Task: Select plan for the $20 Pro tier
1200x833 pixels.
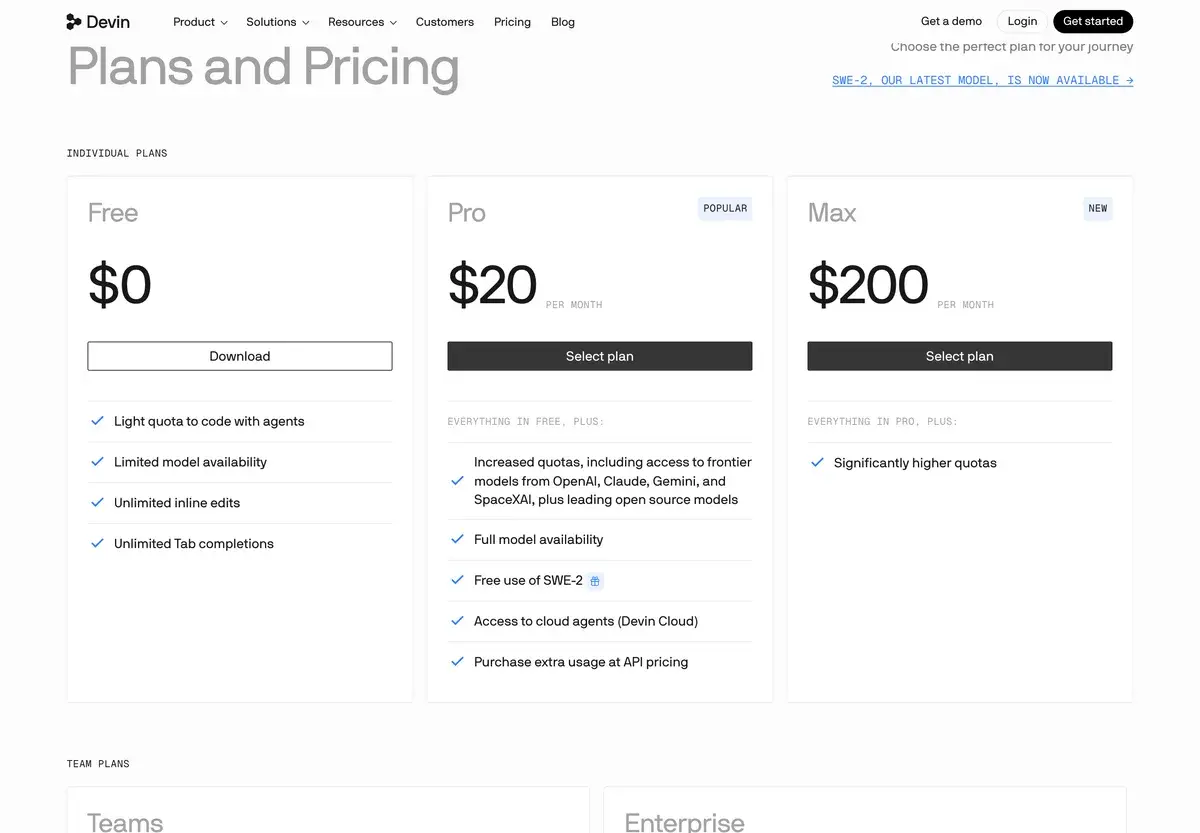Action: 600,356
